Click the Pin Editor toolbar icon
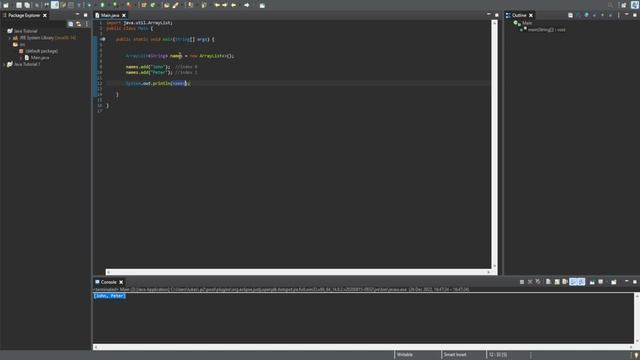Screen dimensions: 640x360 coord(262,5)
